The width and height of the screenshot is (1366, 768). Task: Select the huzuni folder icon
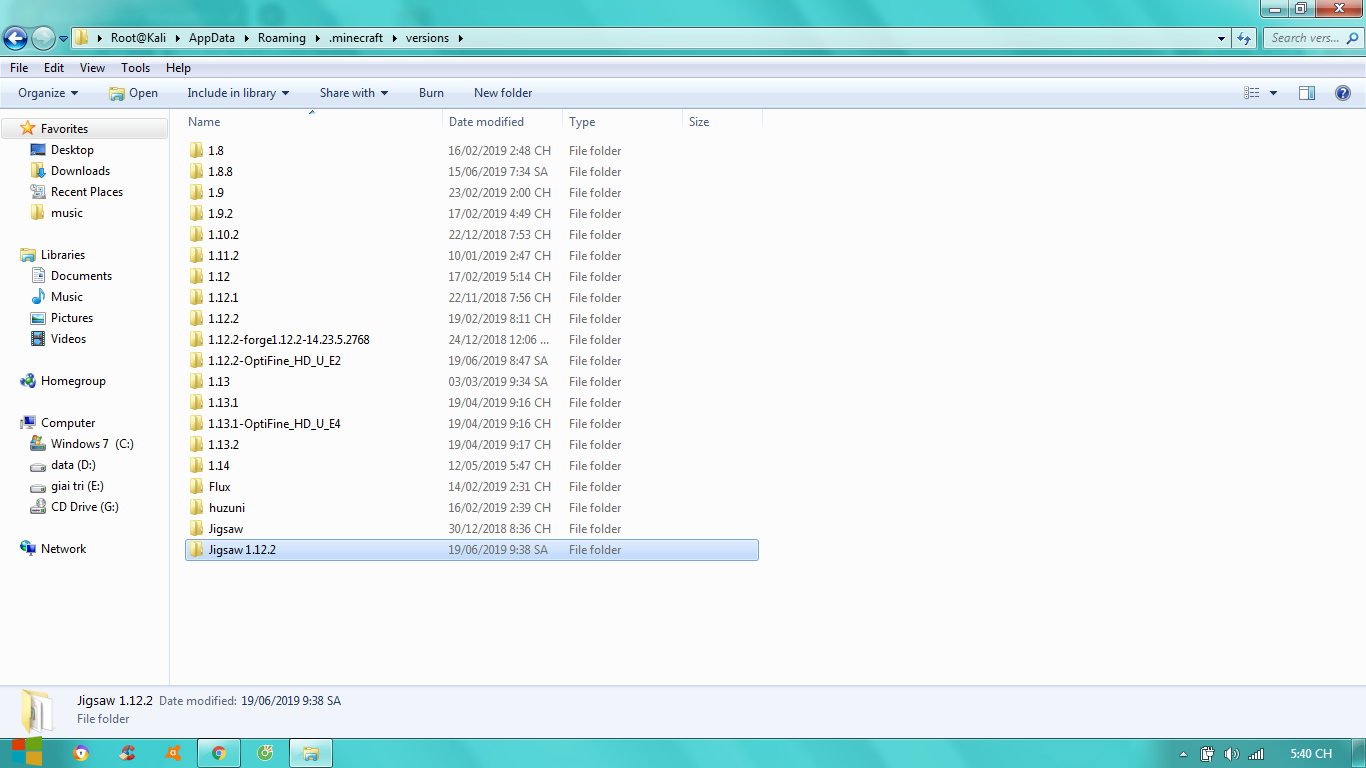196,508
